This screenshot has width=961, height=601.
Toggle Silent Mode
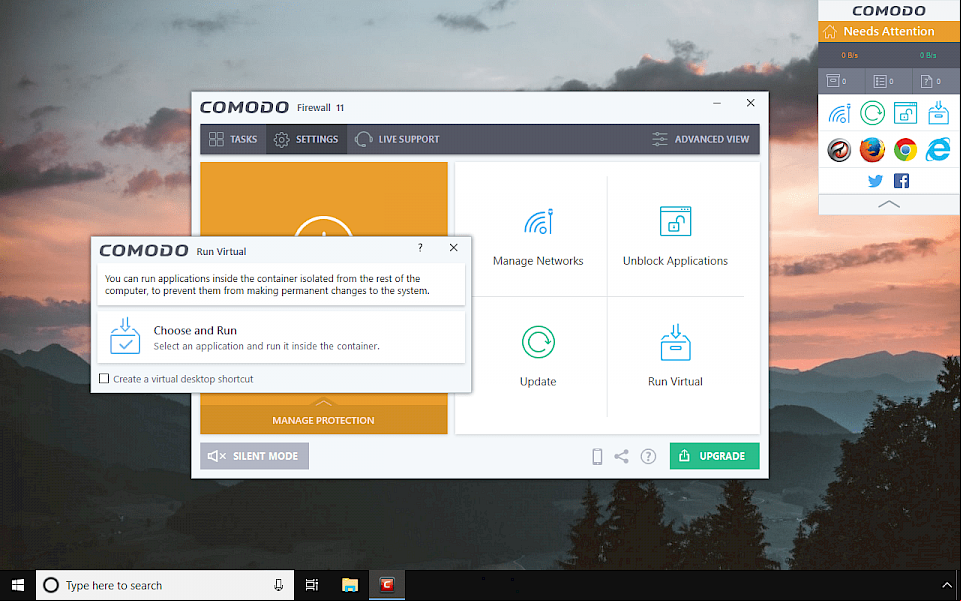click(x=254, y=456)
